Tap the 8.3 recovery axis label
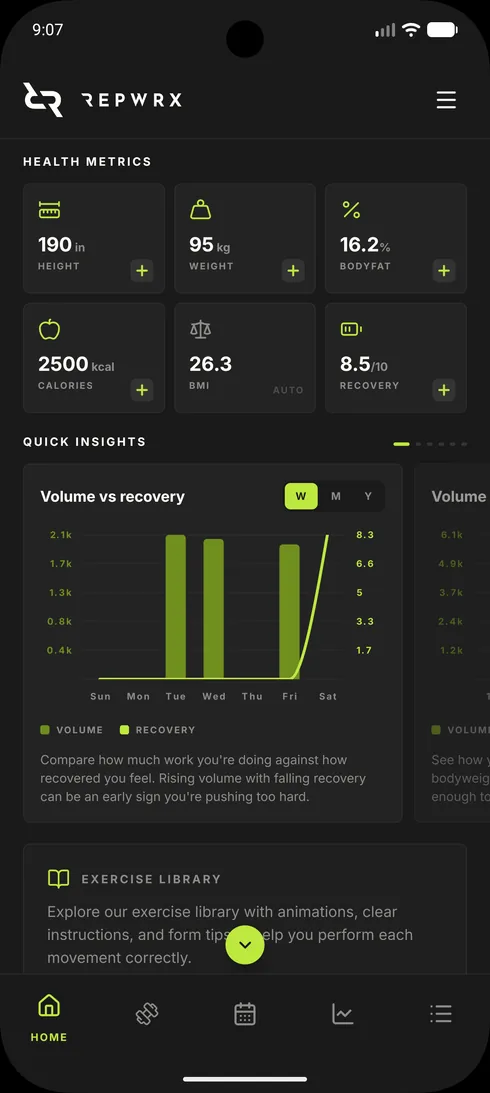 [x=365, y=535]
